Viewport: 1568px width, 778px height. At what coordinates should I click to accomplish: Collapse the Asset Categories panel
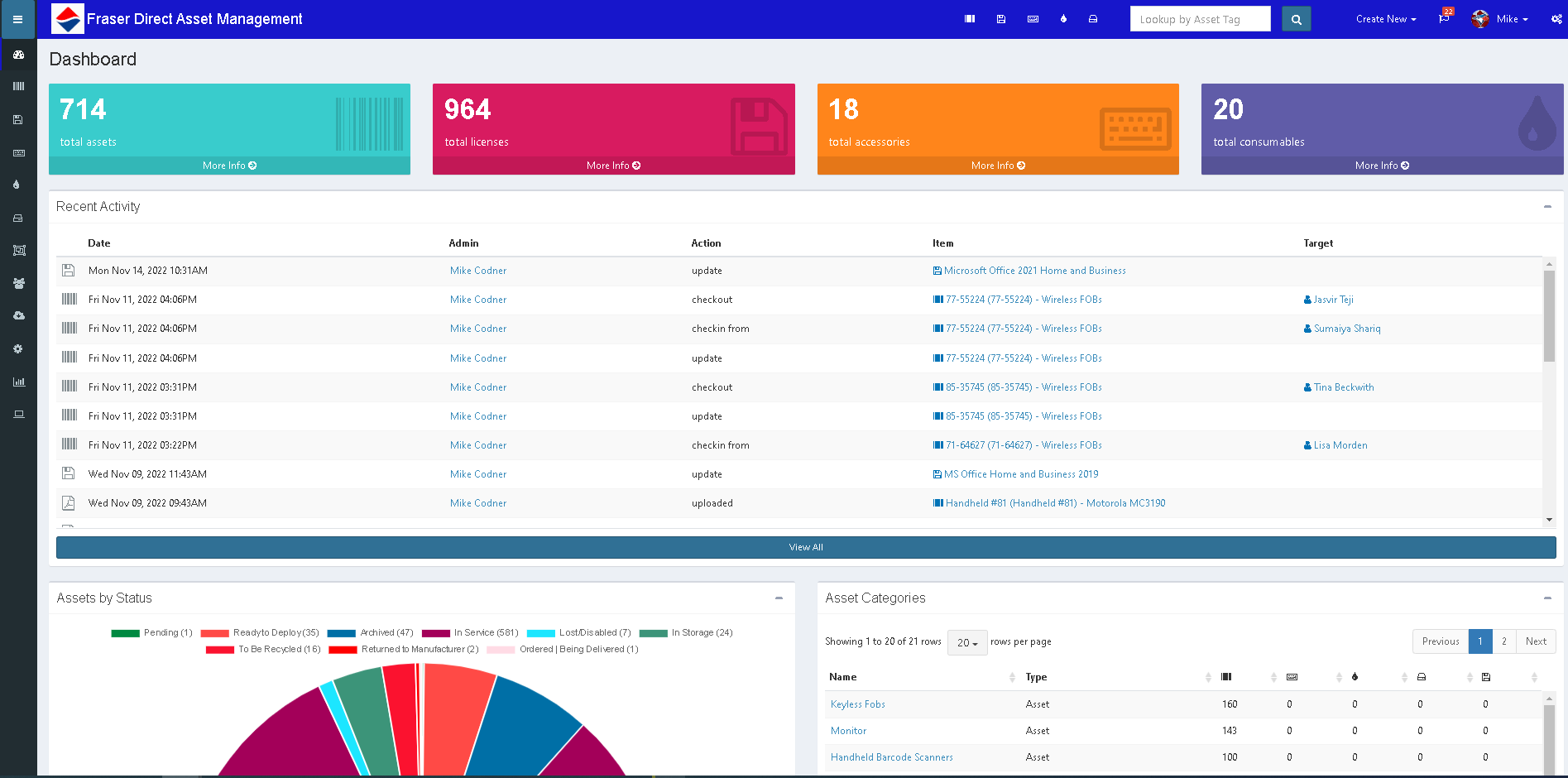[1548, 598]
